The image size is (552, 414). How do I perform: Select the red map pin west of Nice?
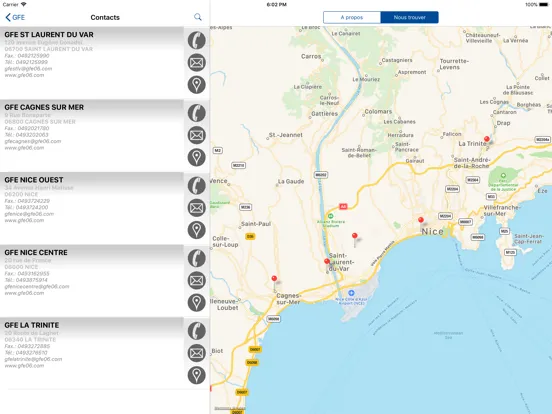pyautogui.click(x=355, y=237)
